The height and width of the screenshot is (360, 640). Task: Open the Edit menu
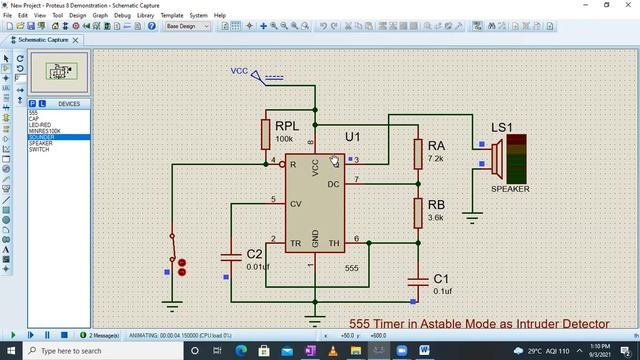coord(23,16)
